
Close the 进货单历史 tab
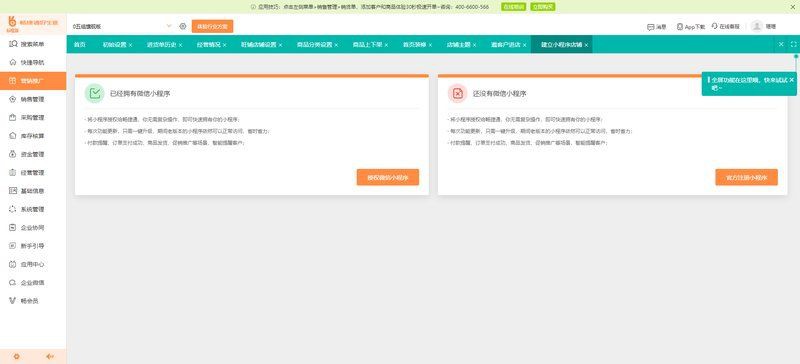tap(180, 45)
